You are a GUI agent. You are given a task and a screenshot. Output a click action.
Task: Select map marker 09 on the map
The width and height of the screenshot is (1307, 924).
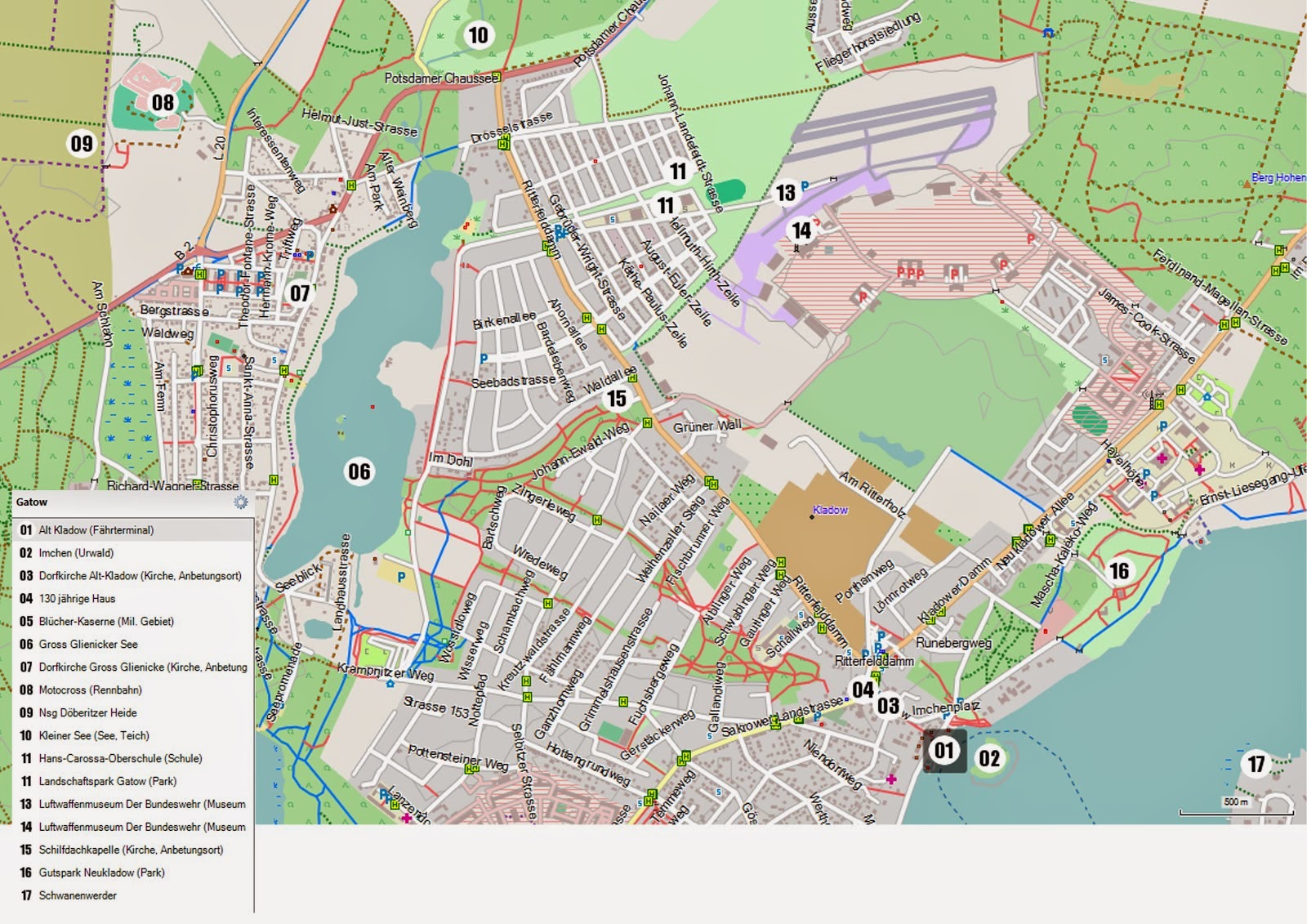[81, 144]
